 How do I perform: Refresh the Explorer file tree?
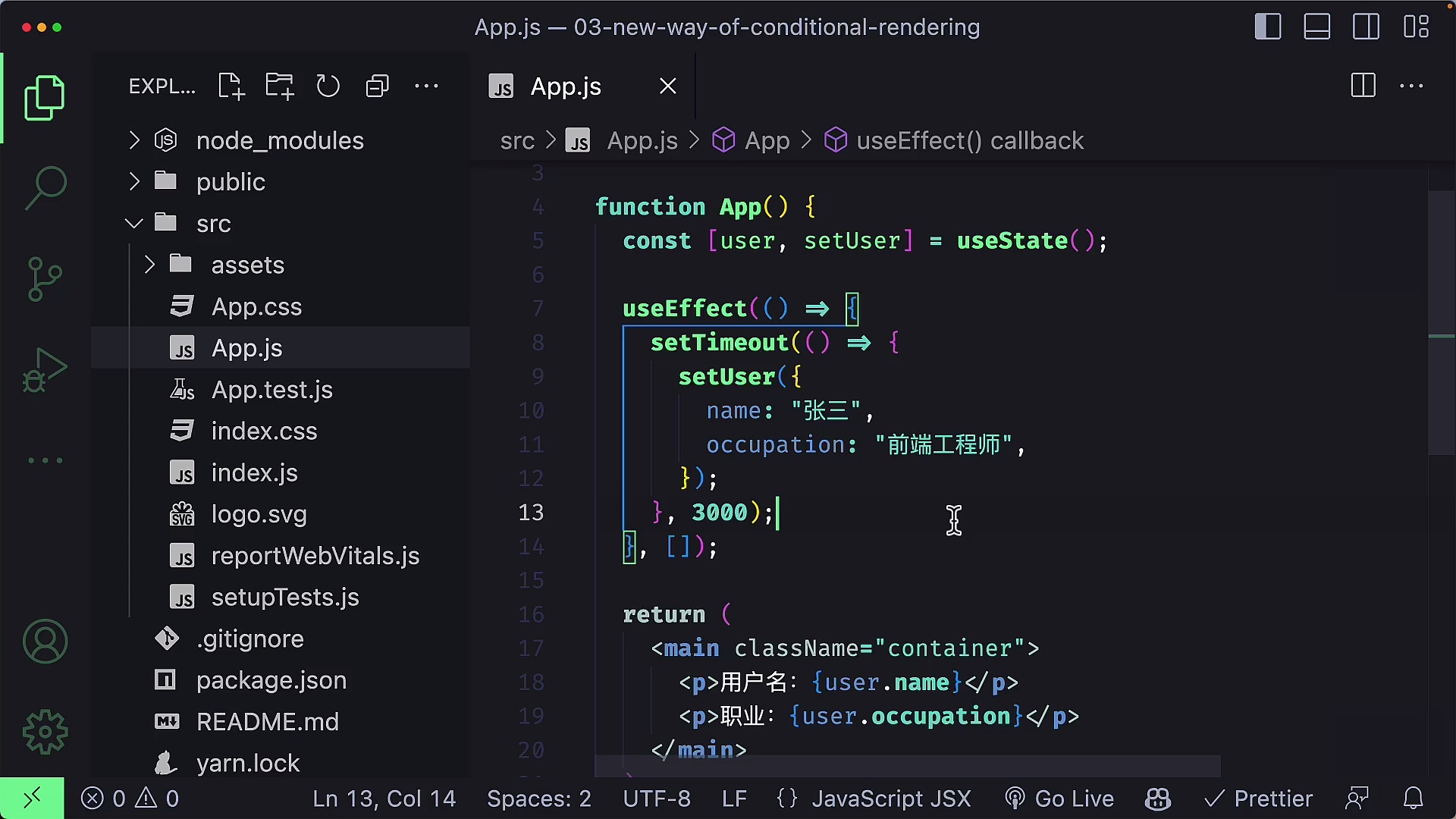tap(328, 86)
